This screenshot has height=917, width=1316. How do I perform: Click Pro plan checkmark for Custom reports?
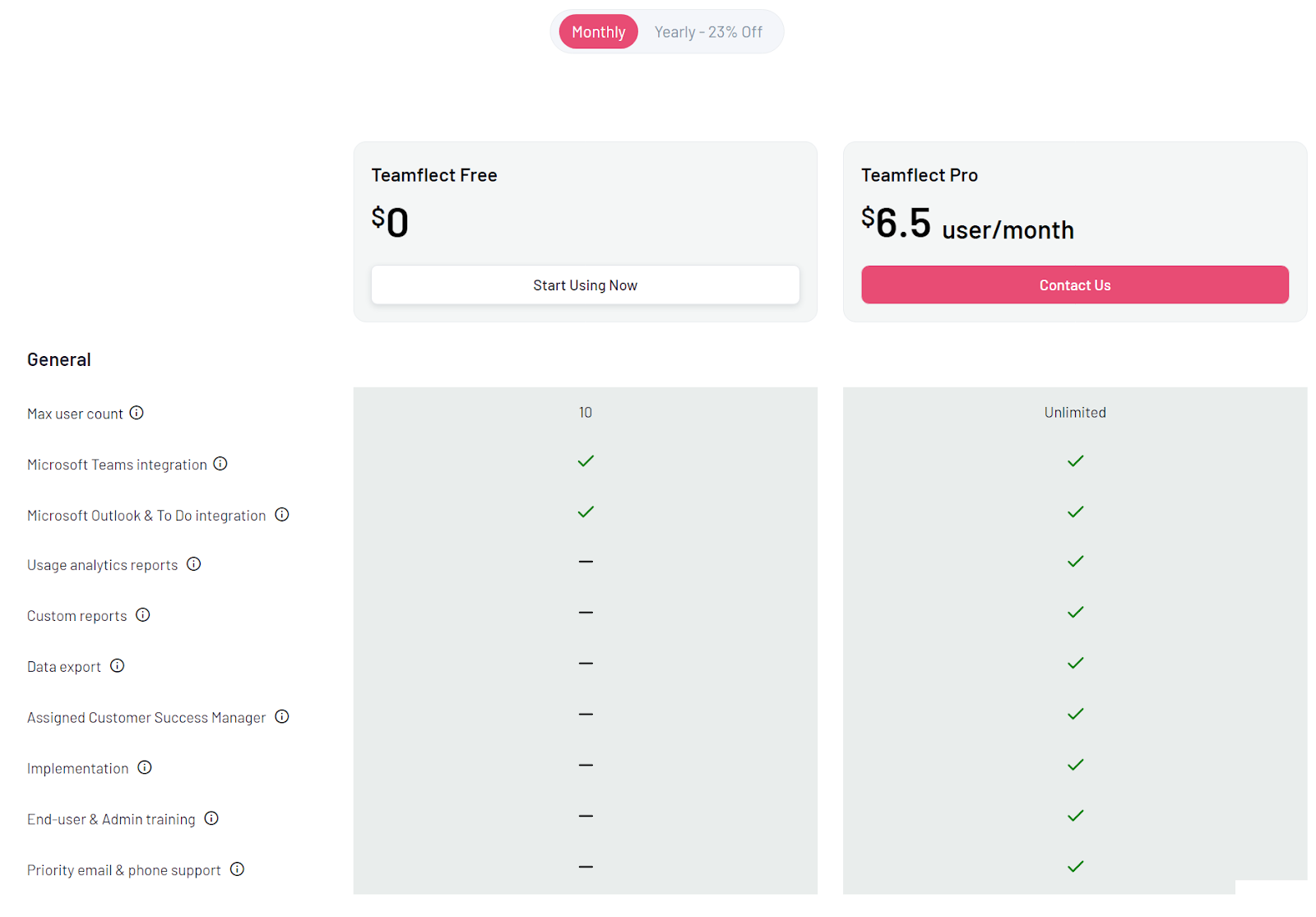(1075, 613)
